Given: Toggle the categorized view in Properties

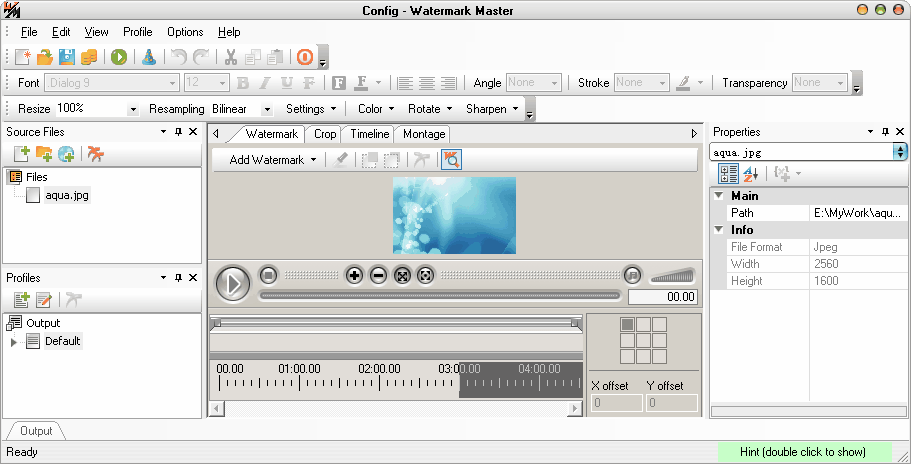Looking at the screenshot, I should click(728, 174).
